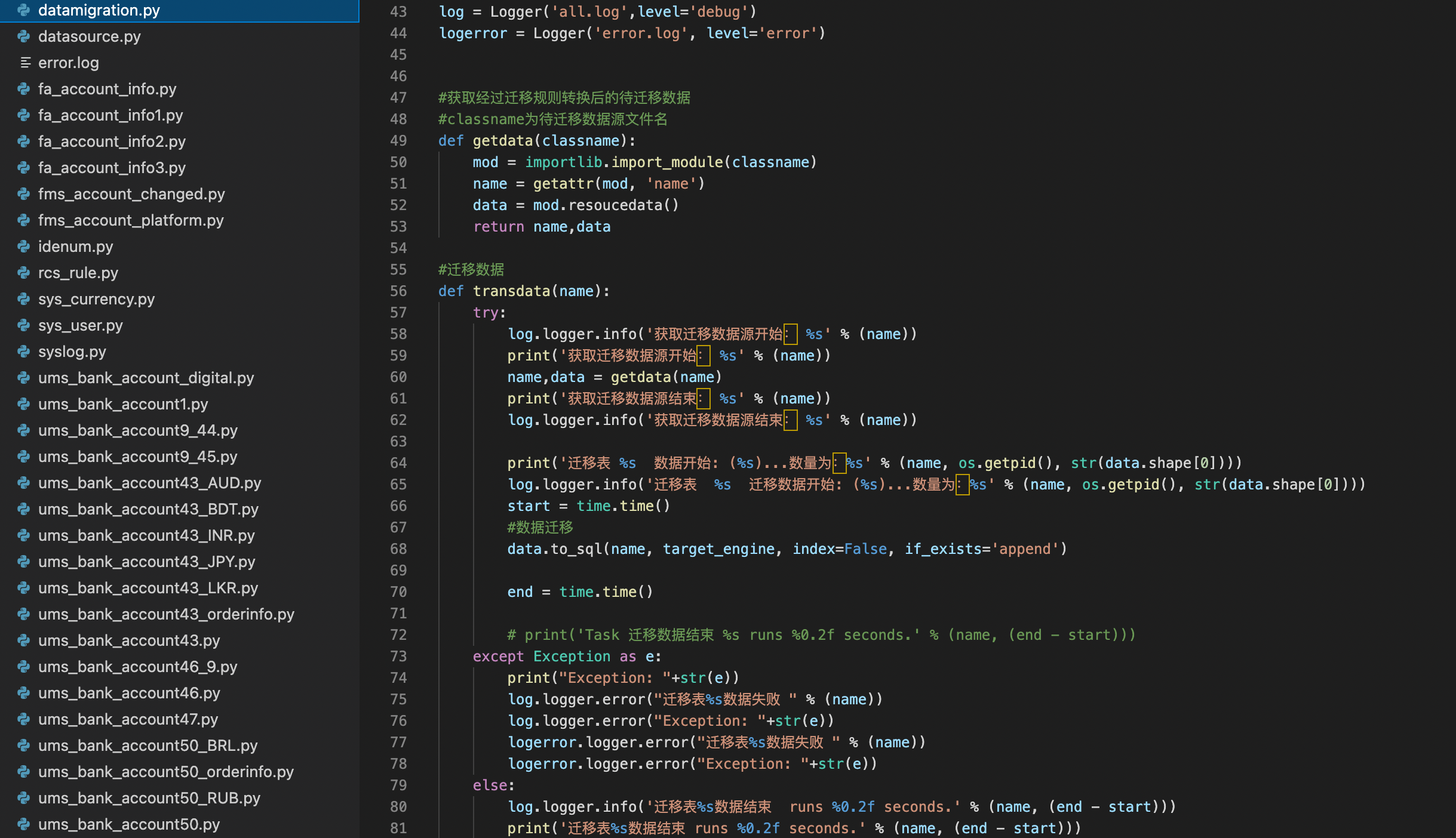
Task: Open sys_user.py
Action: click(179, 325)
